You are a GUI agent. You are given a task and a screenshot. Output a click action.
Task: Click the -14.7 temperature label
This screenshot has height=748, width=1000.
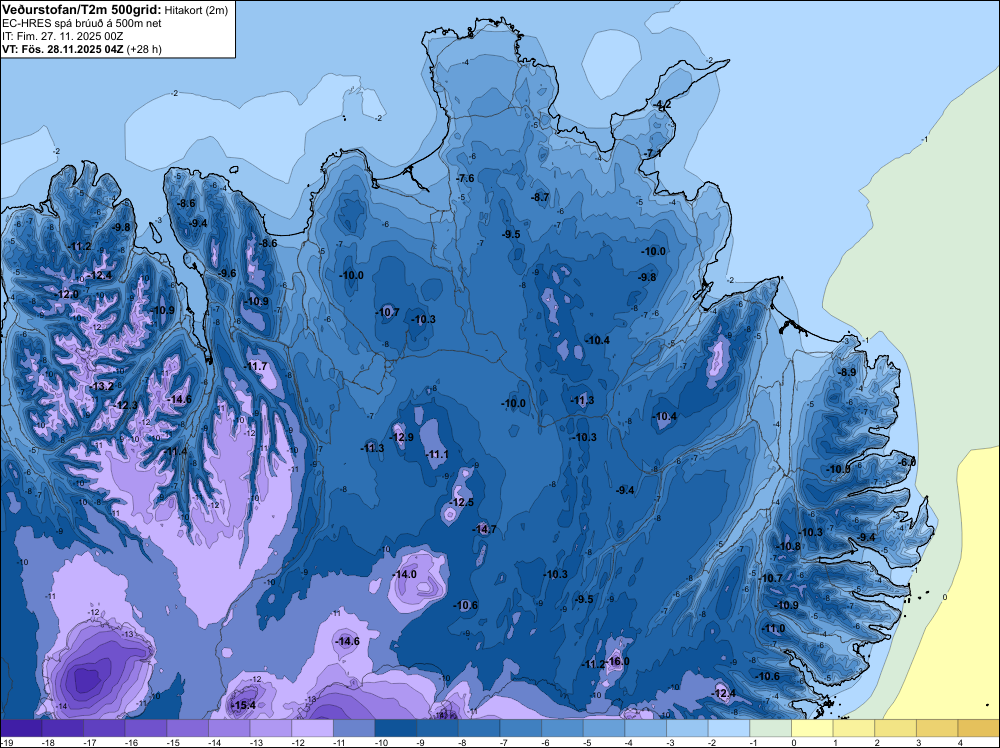(x=484, y=529)
